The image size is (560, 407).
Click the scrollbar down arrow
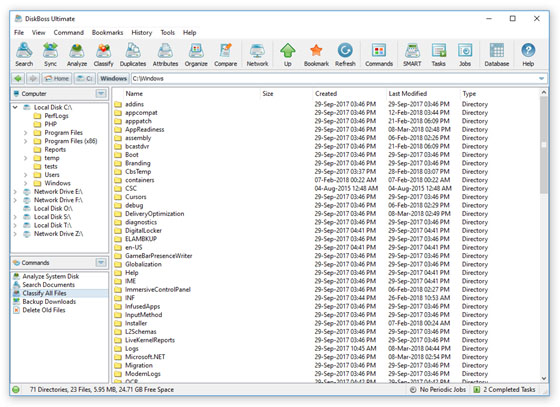[544, 378]
